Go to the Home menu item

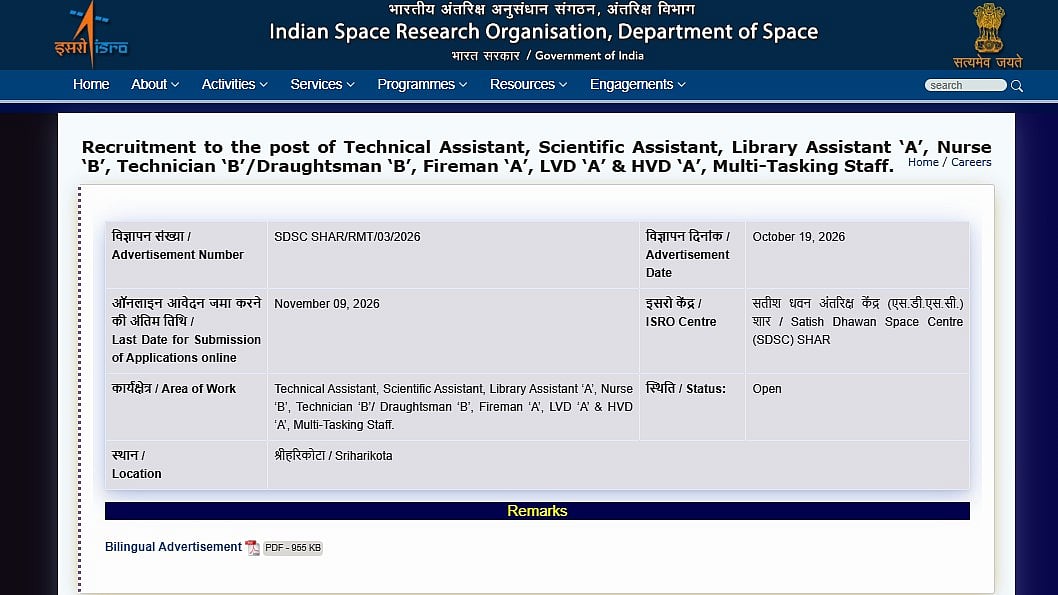91,84
